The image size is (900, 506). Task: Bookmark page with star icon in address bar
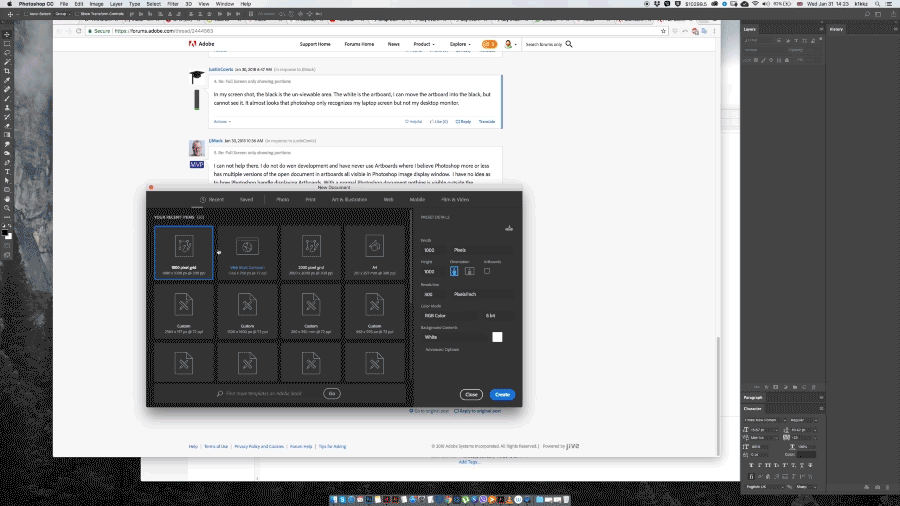[x=663, y=31]
